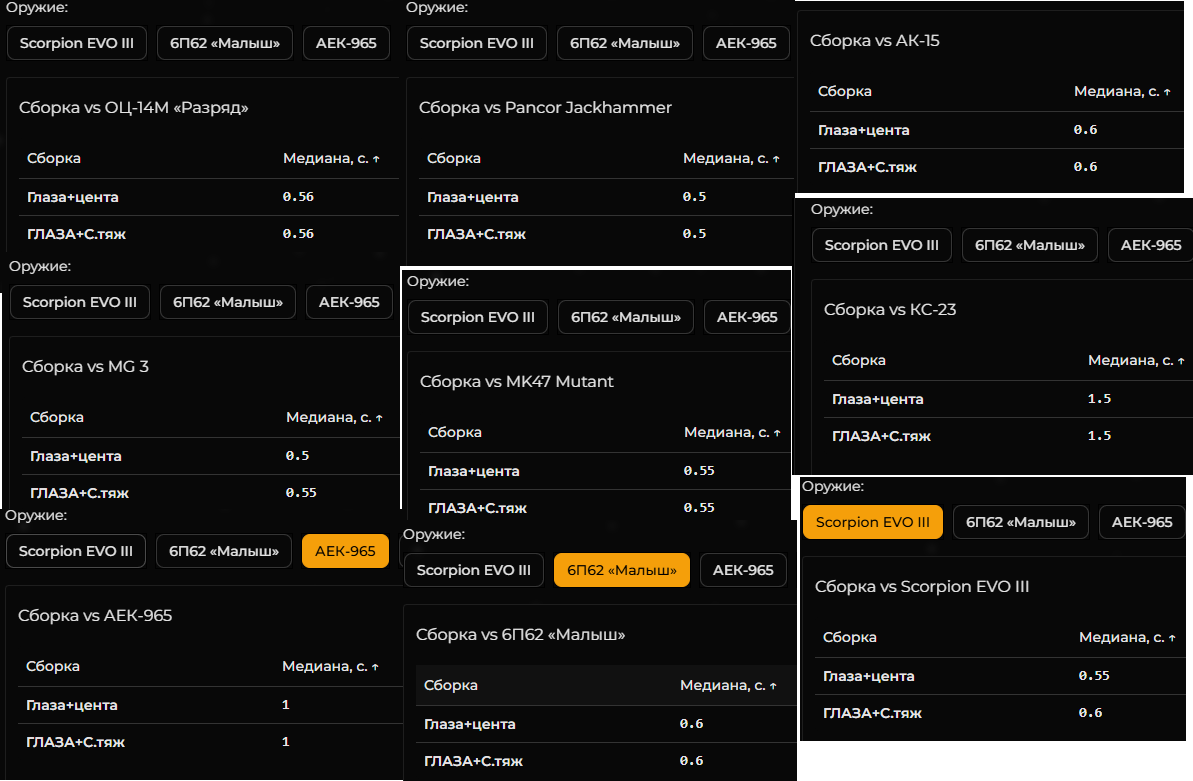This screenshot has width=1193, height=781.
Task: Sort by Медиана in the Pancor Jackhammer table
Action: tap(731, 158)
